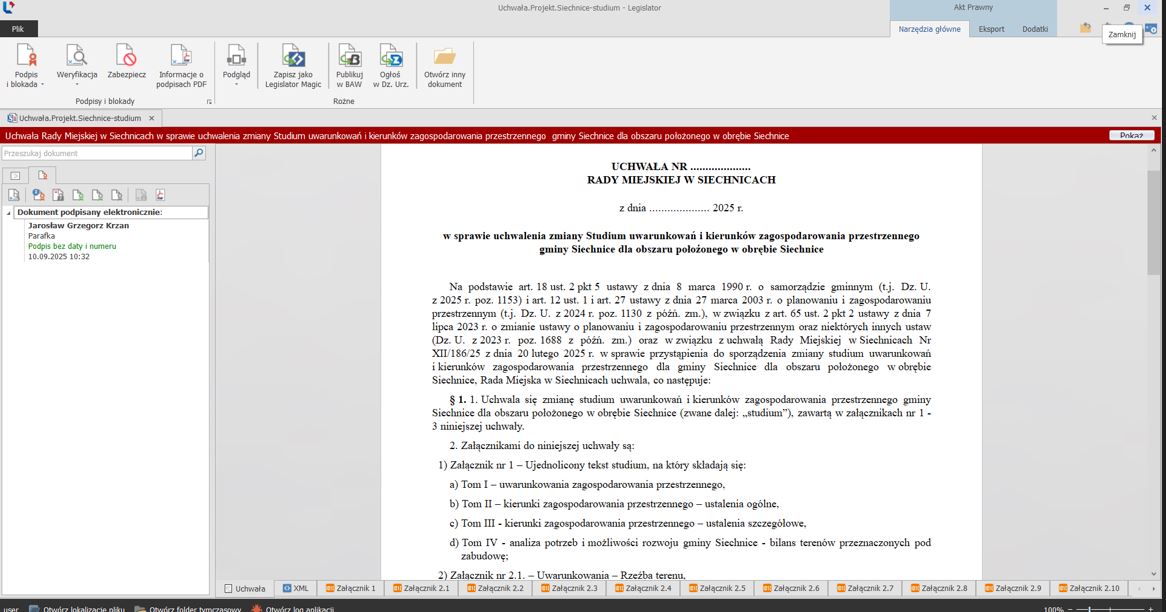Switch to the Załącznik 2.3 tab
Image resolution: width=1166 pixels, height=612 pixels.
click(x=571, y=589)
